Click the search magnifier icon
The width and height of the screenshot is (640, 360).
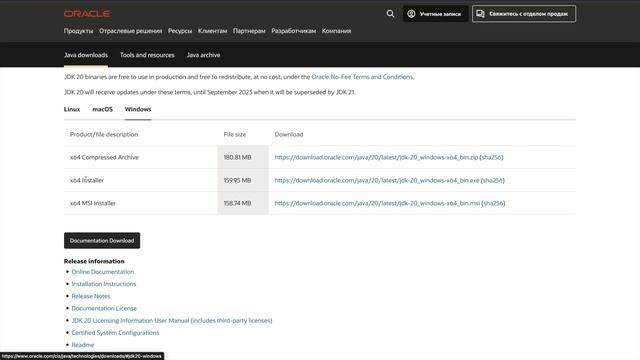390,14
